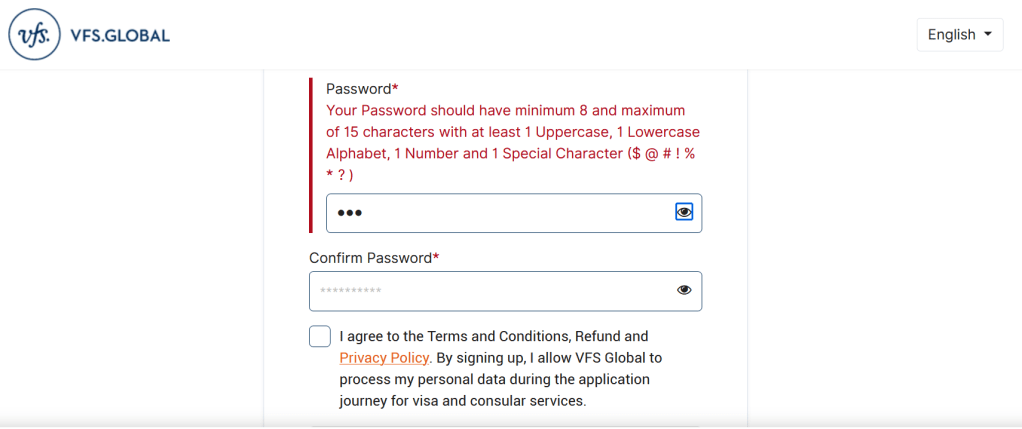Click the Confirm Password label text
1022x429 pixels.
coord(370,258)
